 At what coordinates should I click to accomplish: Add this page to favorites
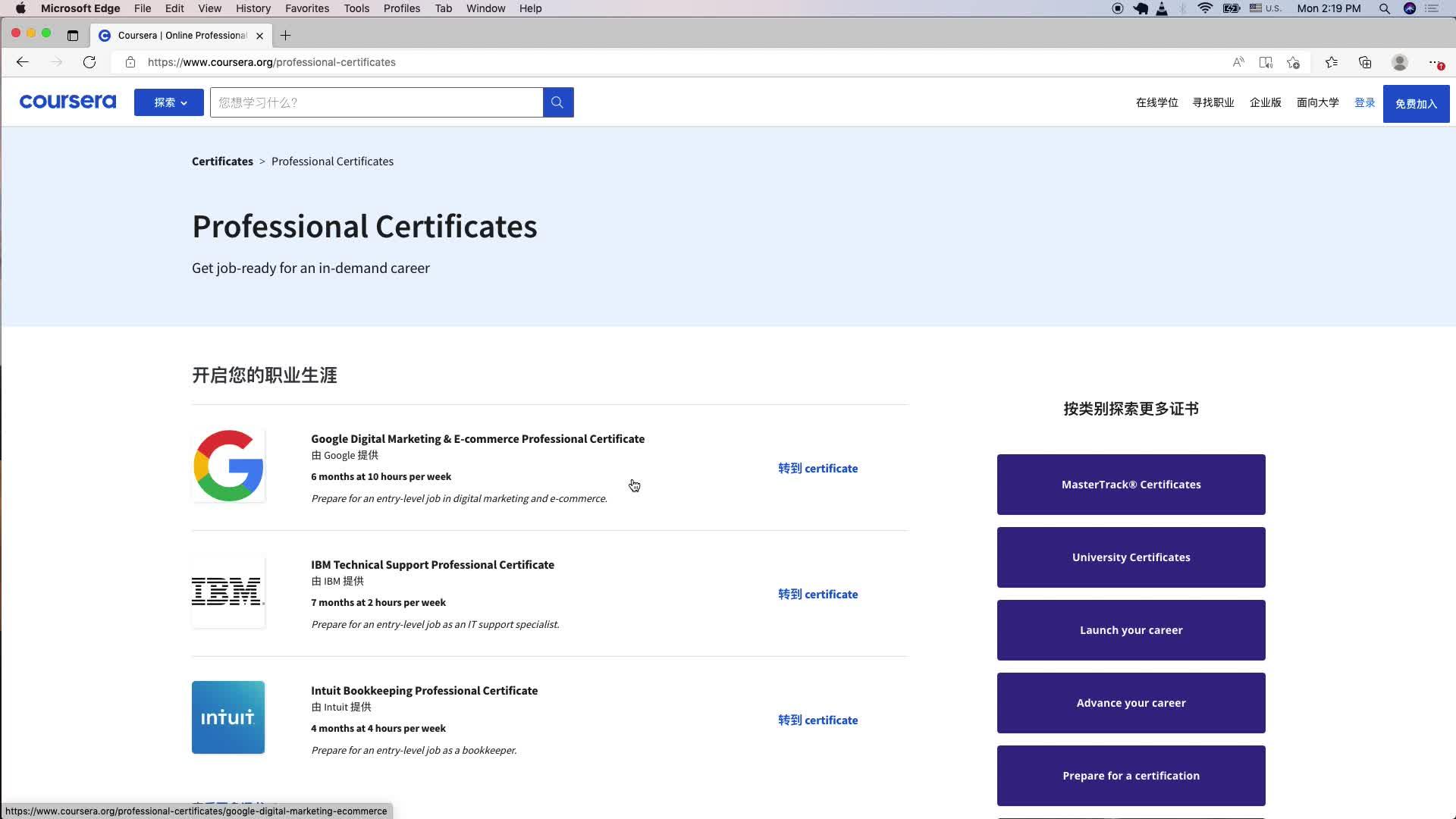(x=1294, y=62)
